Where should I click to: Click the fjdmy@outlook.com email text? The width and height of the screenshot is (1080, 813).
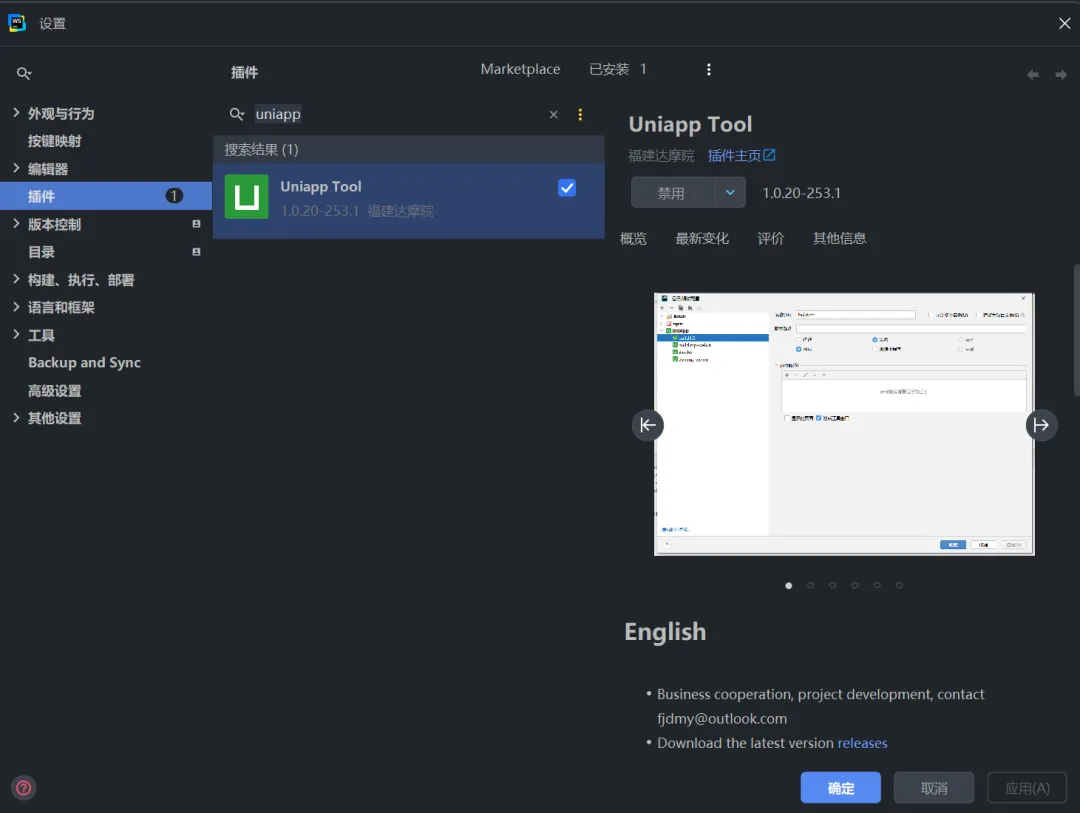[722, 719]
